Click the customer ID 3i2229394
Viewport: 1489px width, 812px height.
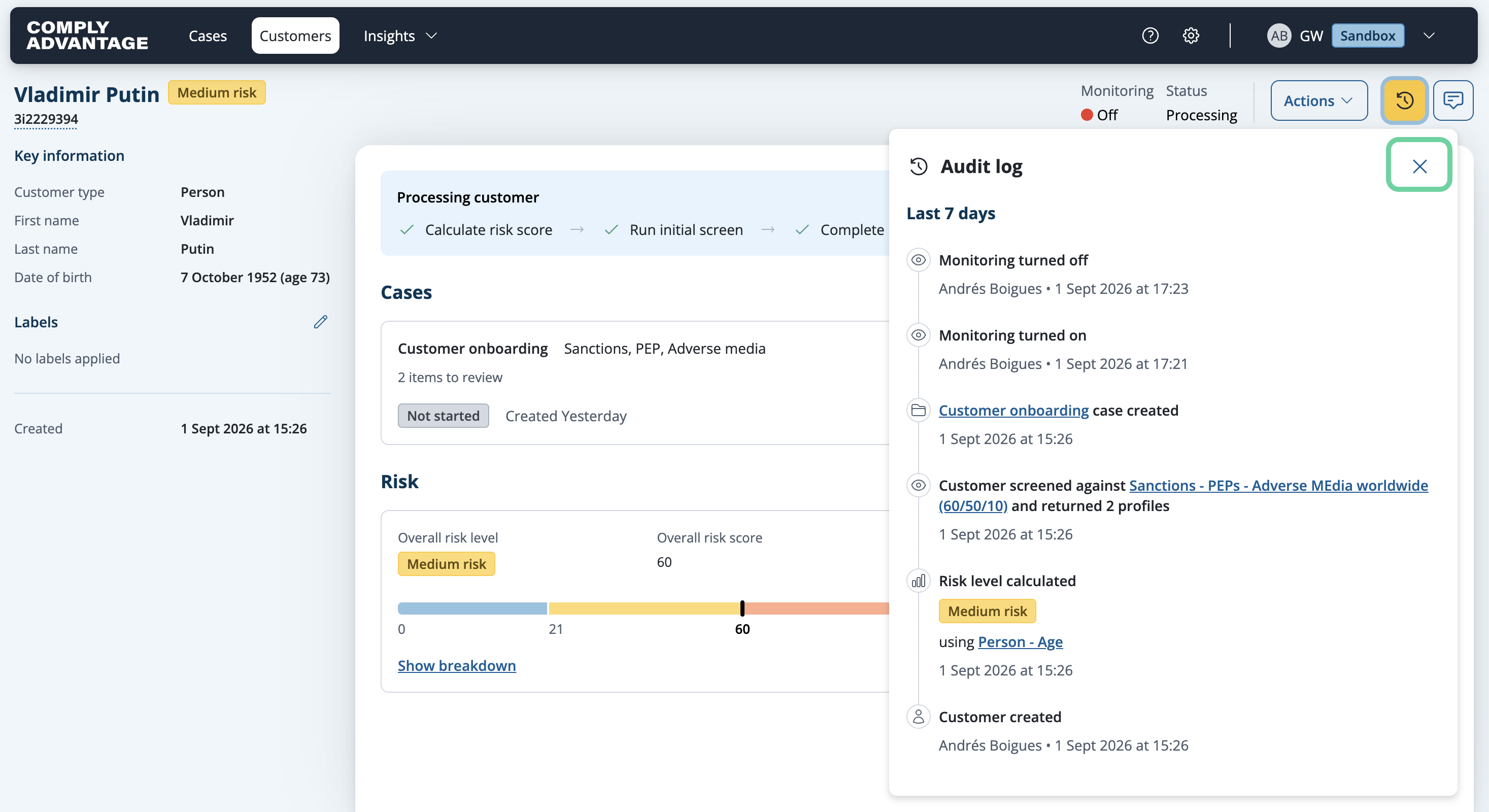click(x=46, y=119)
